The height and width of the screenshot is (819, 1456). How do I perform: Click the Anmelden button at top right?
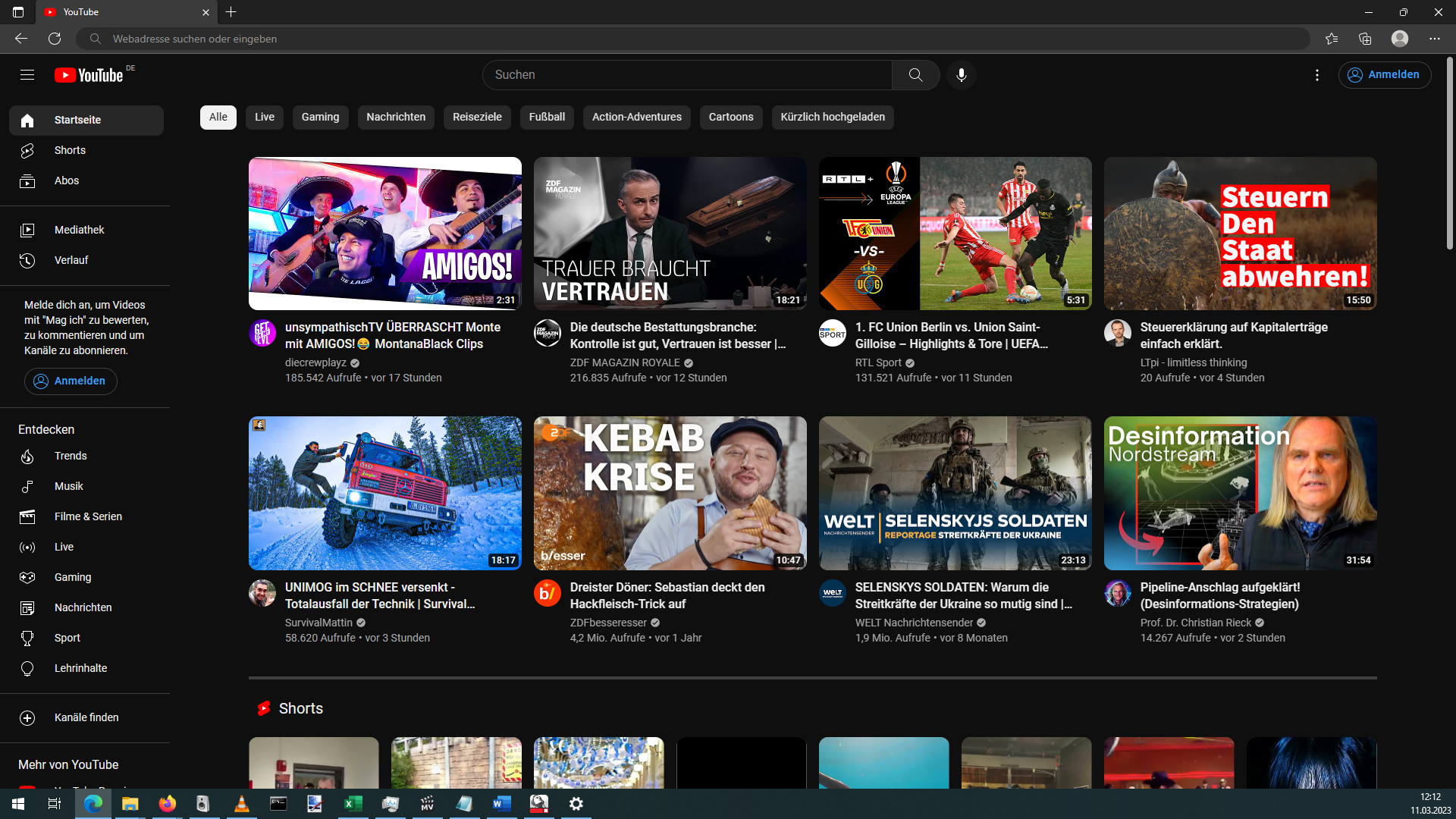click(1385, 74)
